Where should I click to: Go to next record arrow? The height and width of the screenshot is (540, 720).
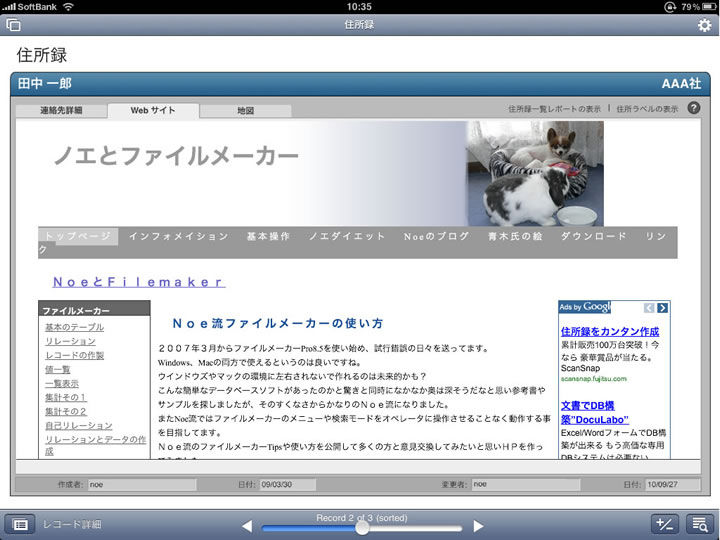click(478, 526)
